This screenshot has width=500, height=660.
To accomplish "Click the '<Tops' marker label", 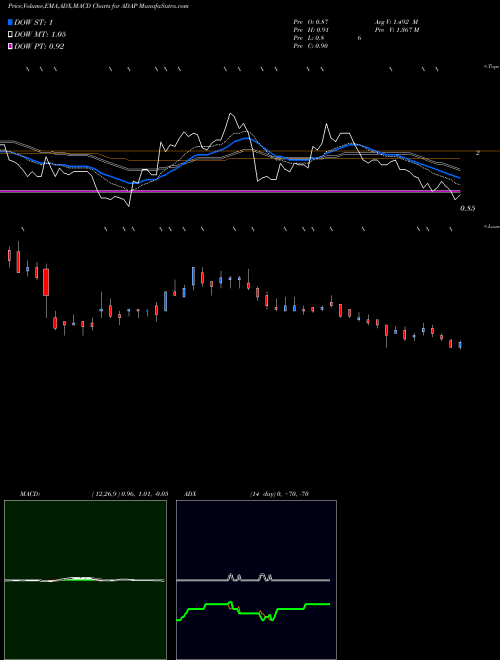I will [x=491, y=67].
